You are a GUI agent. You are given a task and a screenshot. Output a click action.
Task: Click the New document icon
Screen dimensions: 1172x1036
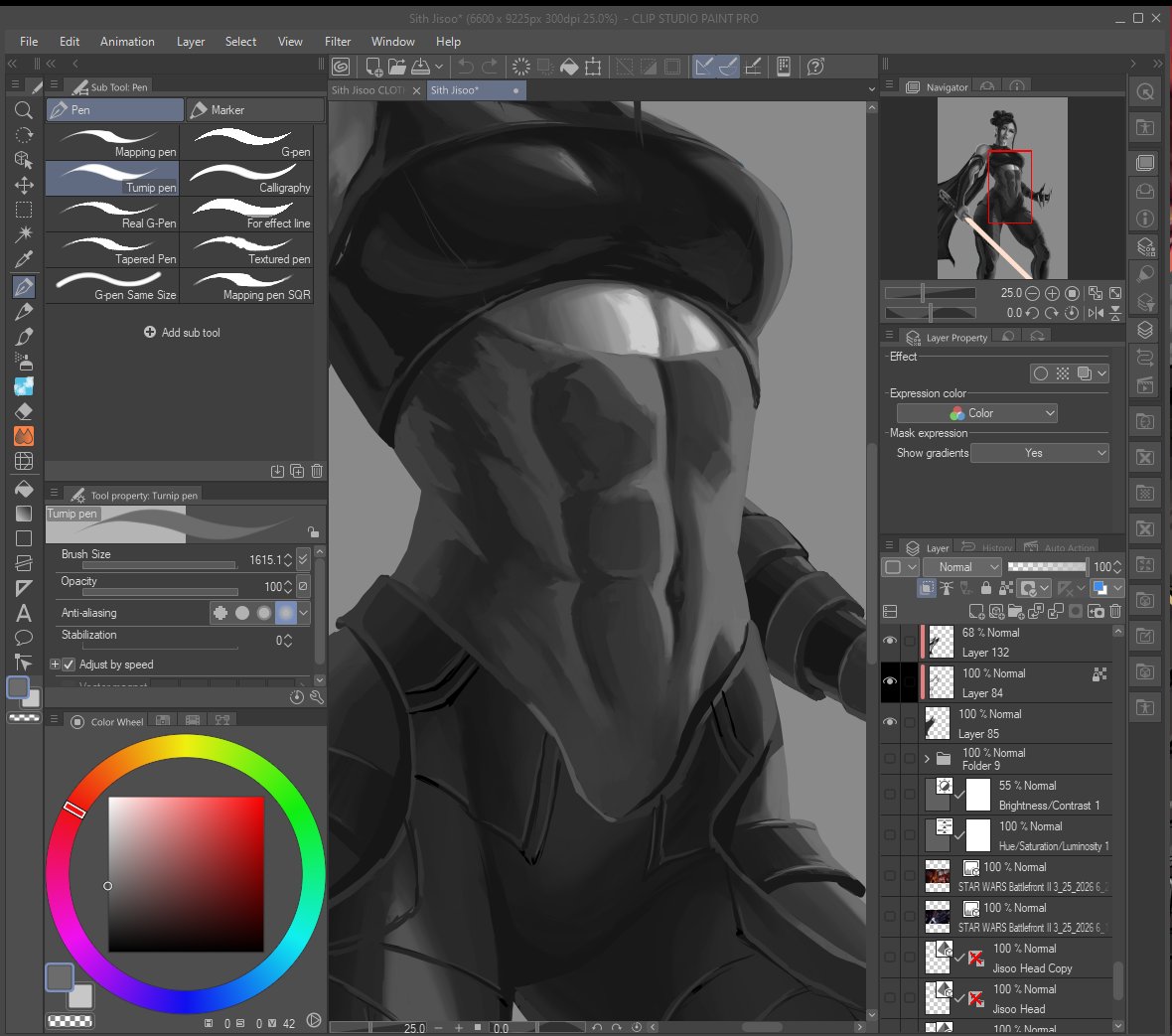tap(373, 67)
